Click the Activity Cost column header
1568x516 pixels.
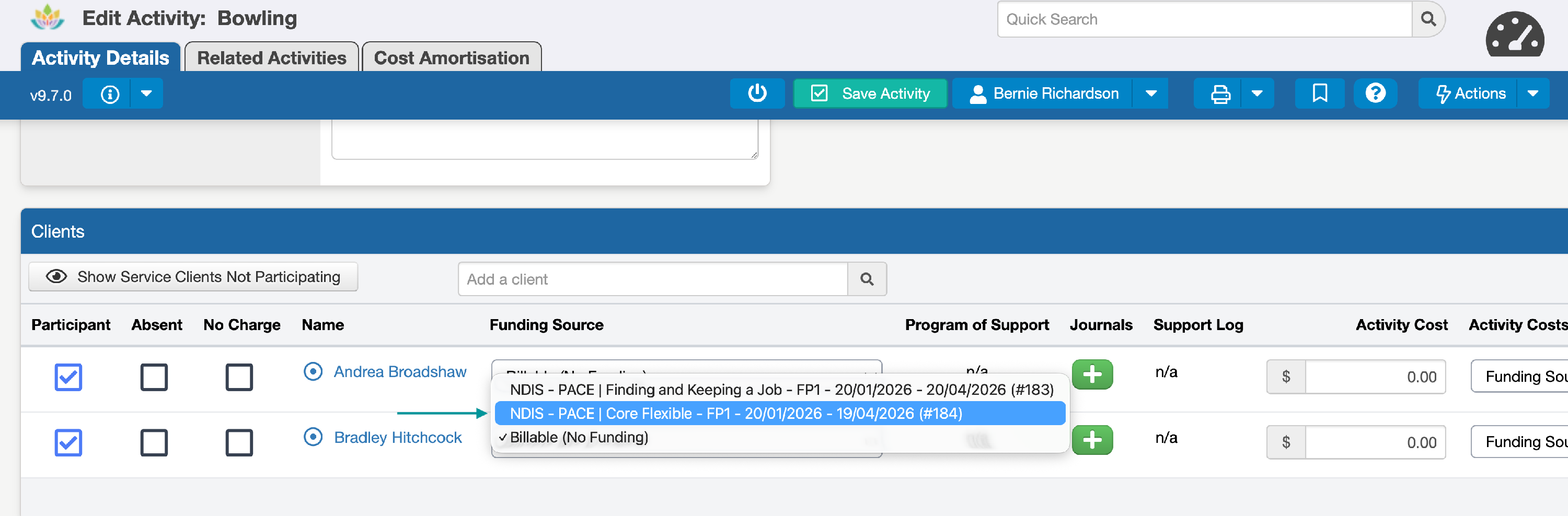(1401, 325)
